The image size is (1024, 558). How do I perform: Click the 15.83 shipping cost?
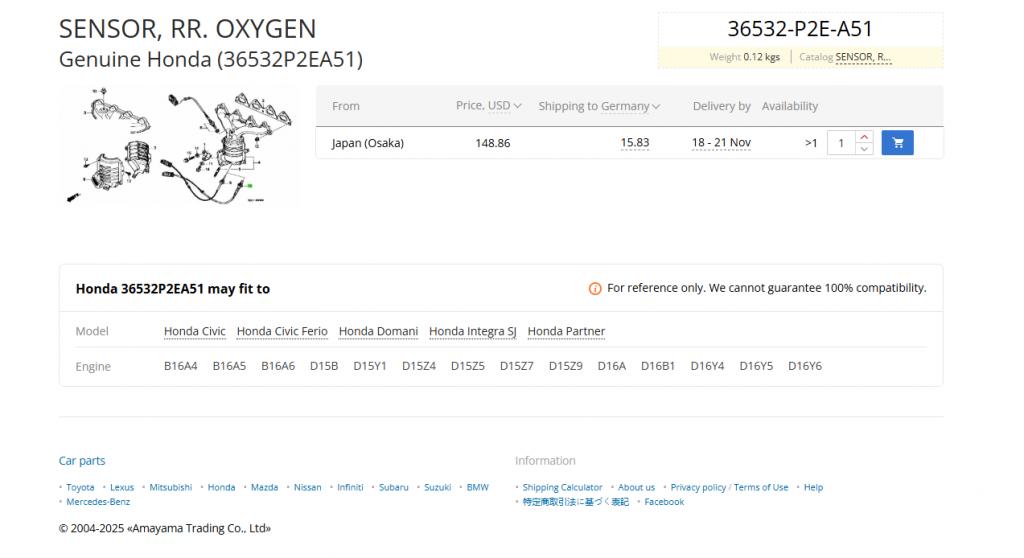pos(634,143)
